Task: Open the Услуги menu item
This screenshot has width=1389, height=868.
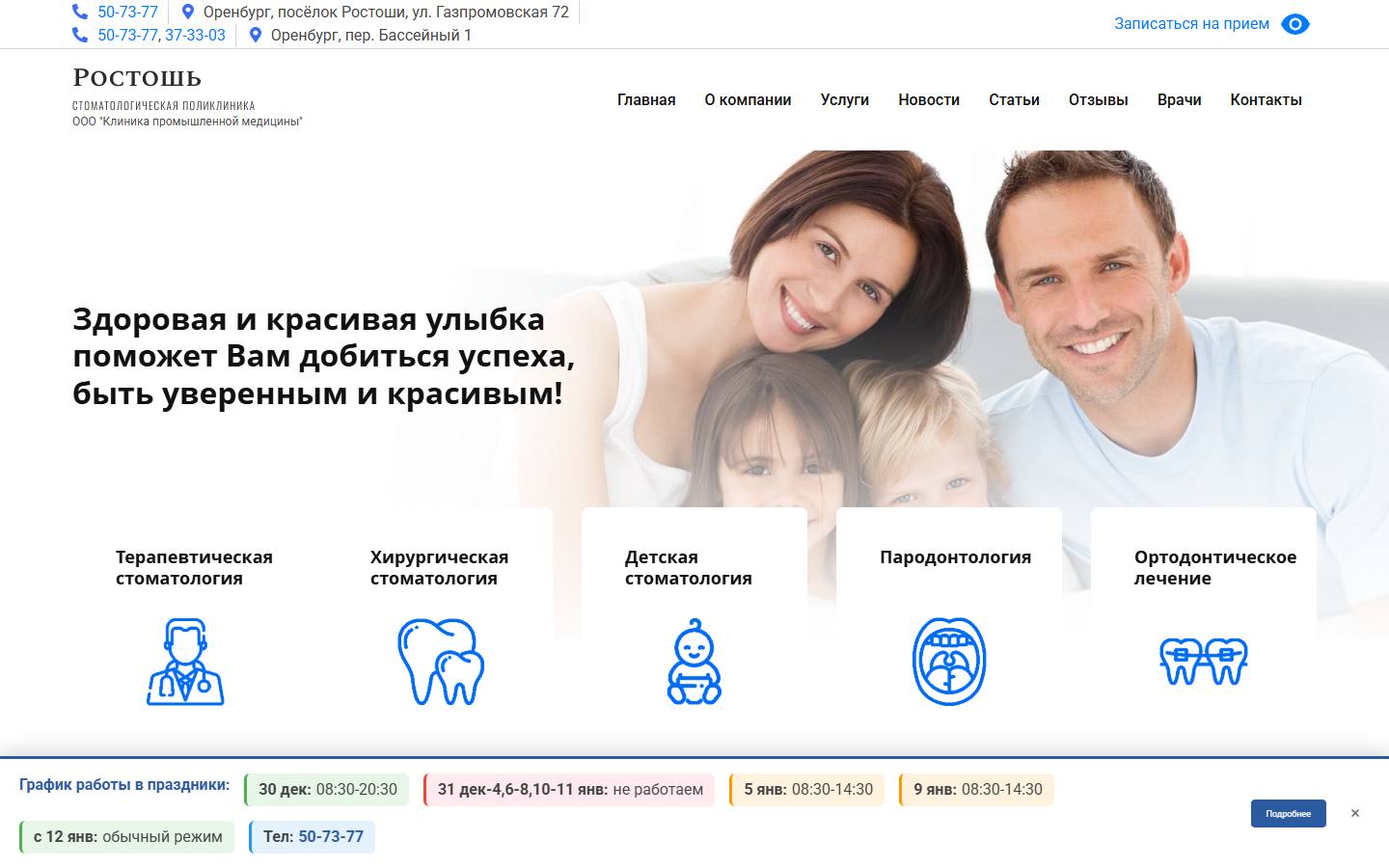Action: [x=845, y=100]
